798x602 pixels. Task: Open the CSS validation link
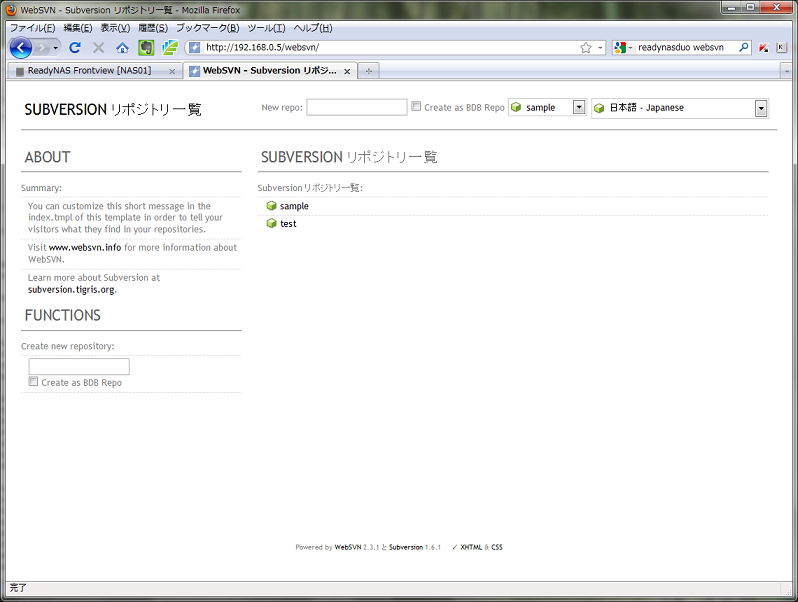pyautogui.click(x=497, y=547)
